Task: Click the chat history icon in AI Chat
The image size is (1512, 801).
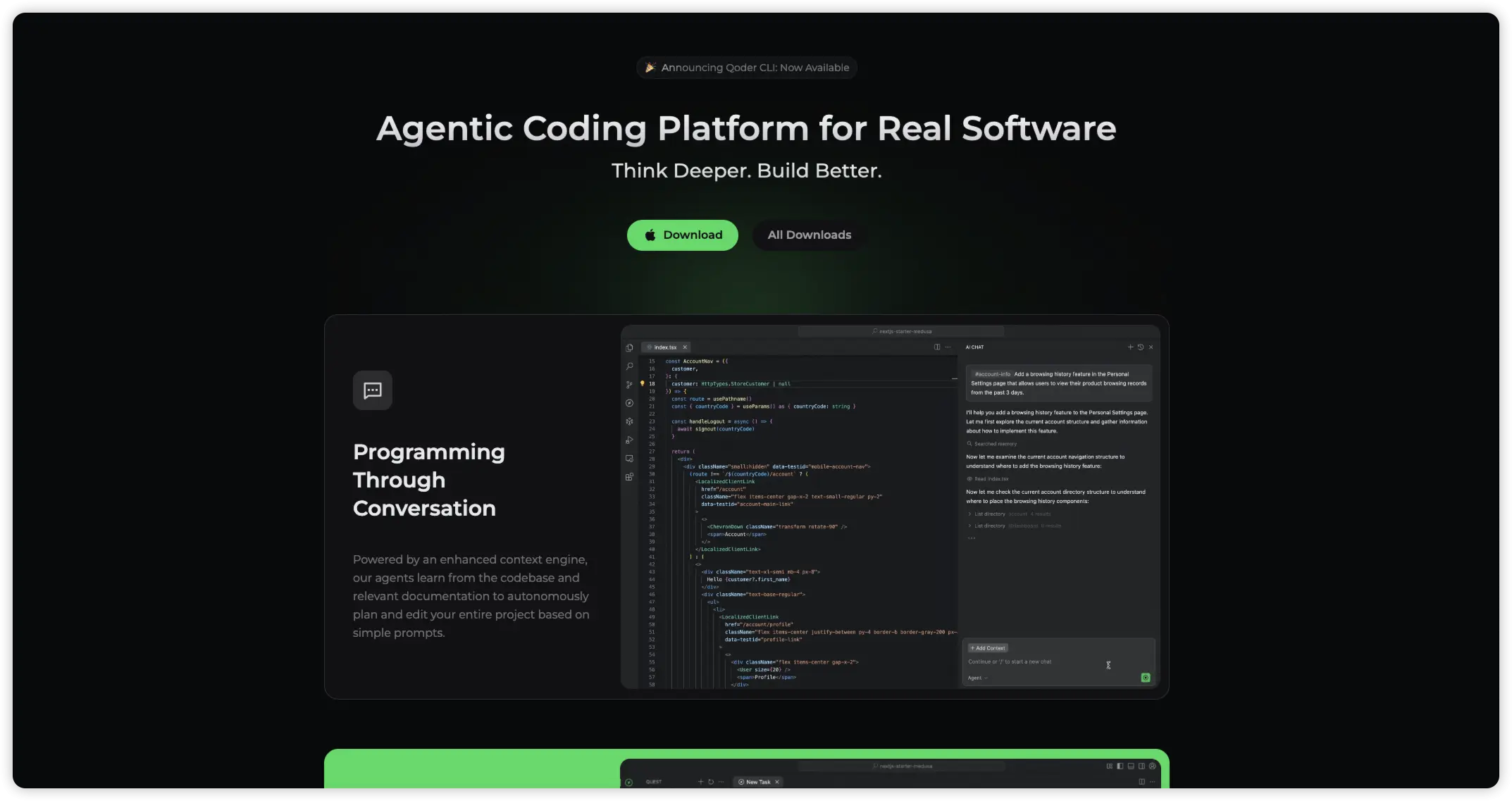Action: [x=1141, y=347]
